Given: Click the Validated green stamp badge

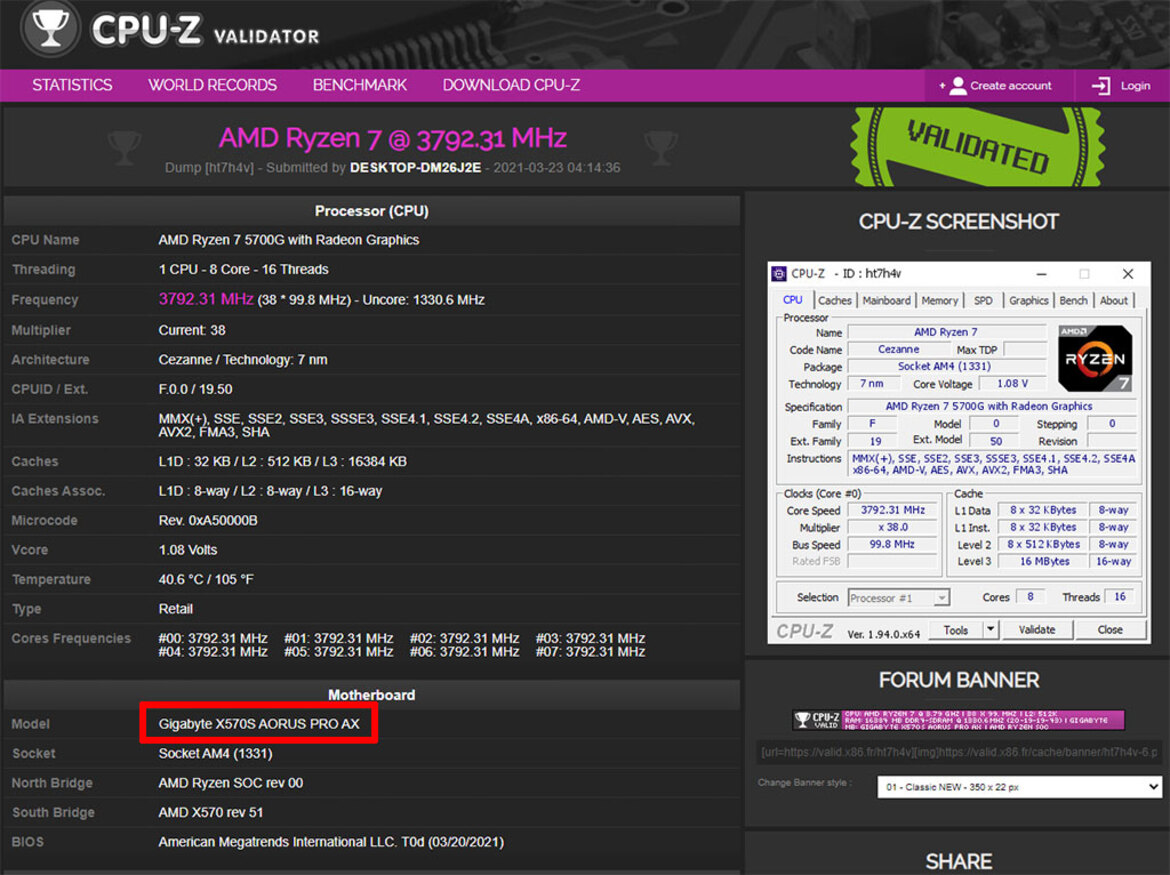Looking at the screenshot, I should click(977, 147).
